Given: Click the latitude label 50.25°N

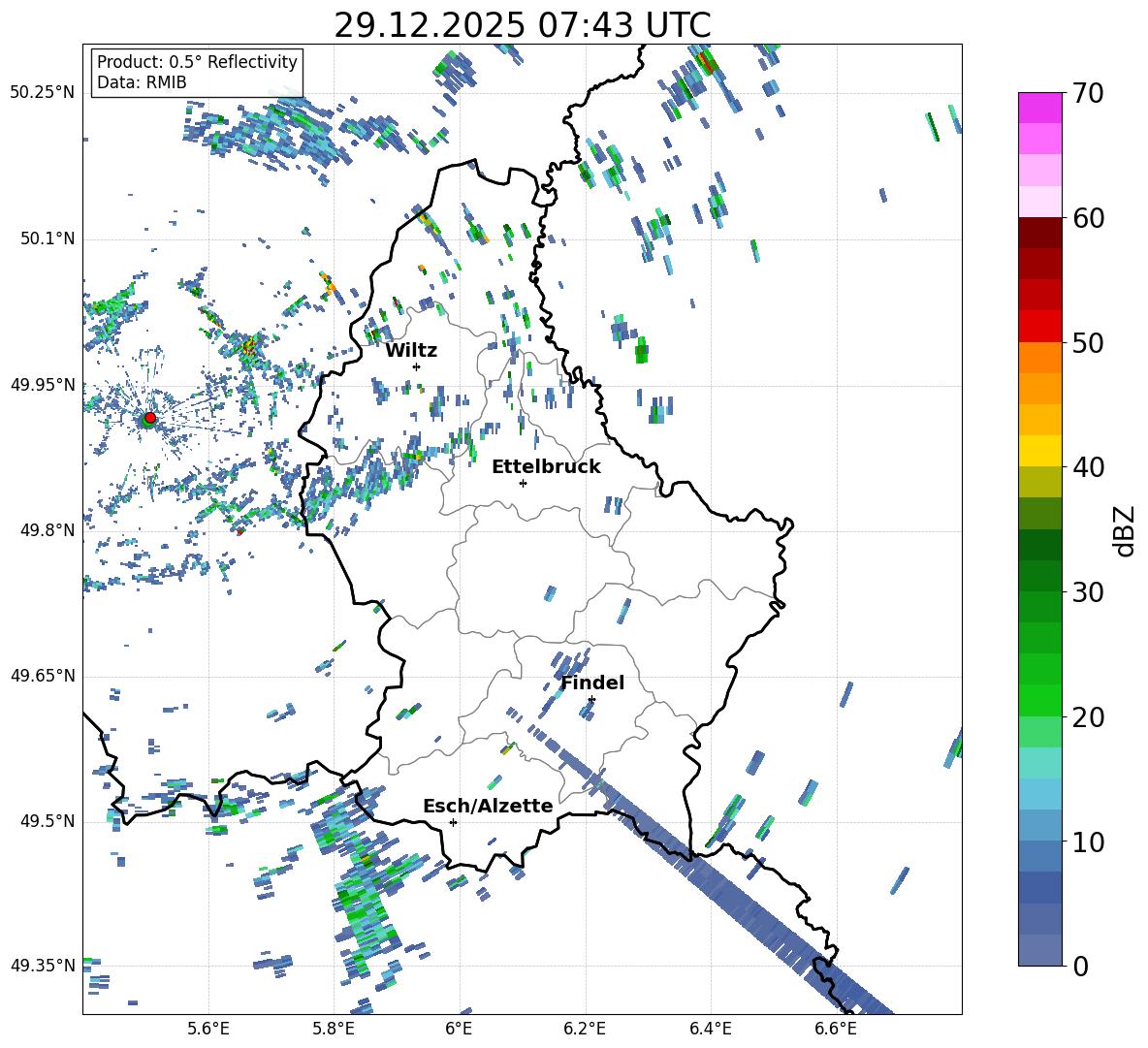Looking at the screenshot, I should [x=43, y=93].
